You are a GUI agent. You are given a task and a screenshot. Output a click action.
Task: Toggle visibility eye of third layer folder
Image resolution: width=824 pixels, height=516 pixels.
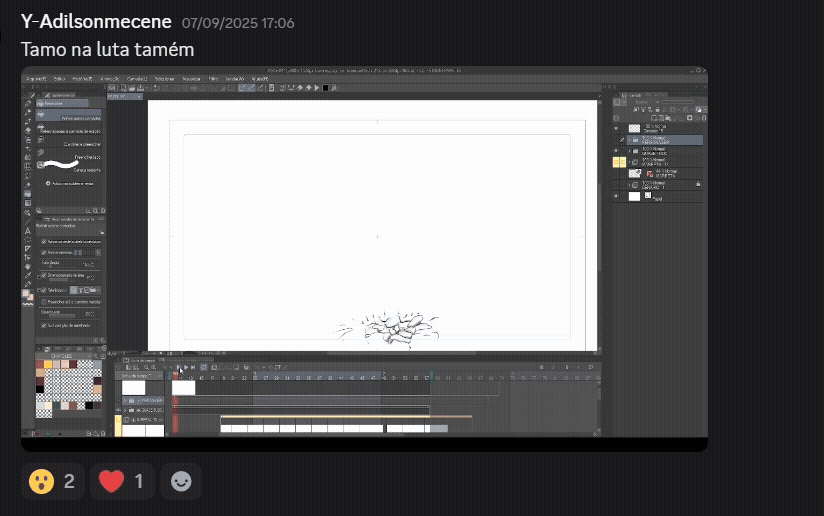point(616,151)
